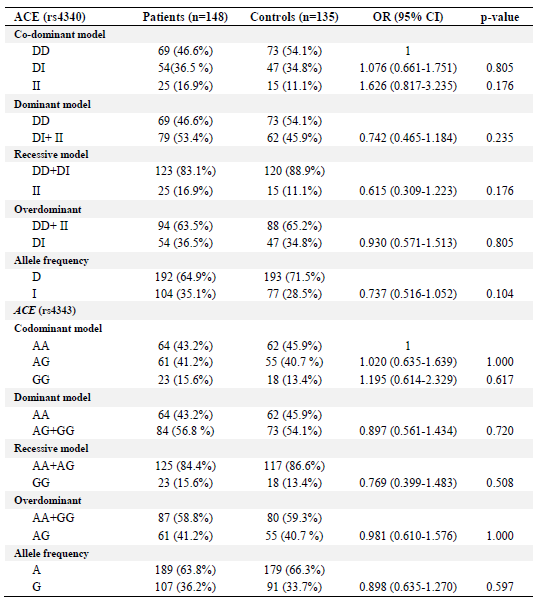The height and width of the screenshot is (599, 536).
Task: Click the DI+ II genotype row label
Action: 47,138
